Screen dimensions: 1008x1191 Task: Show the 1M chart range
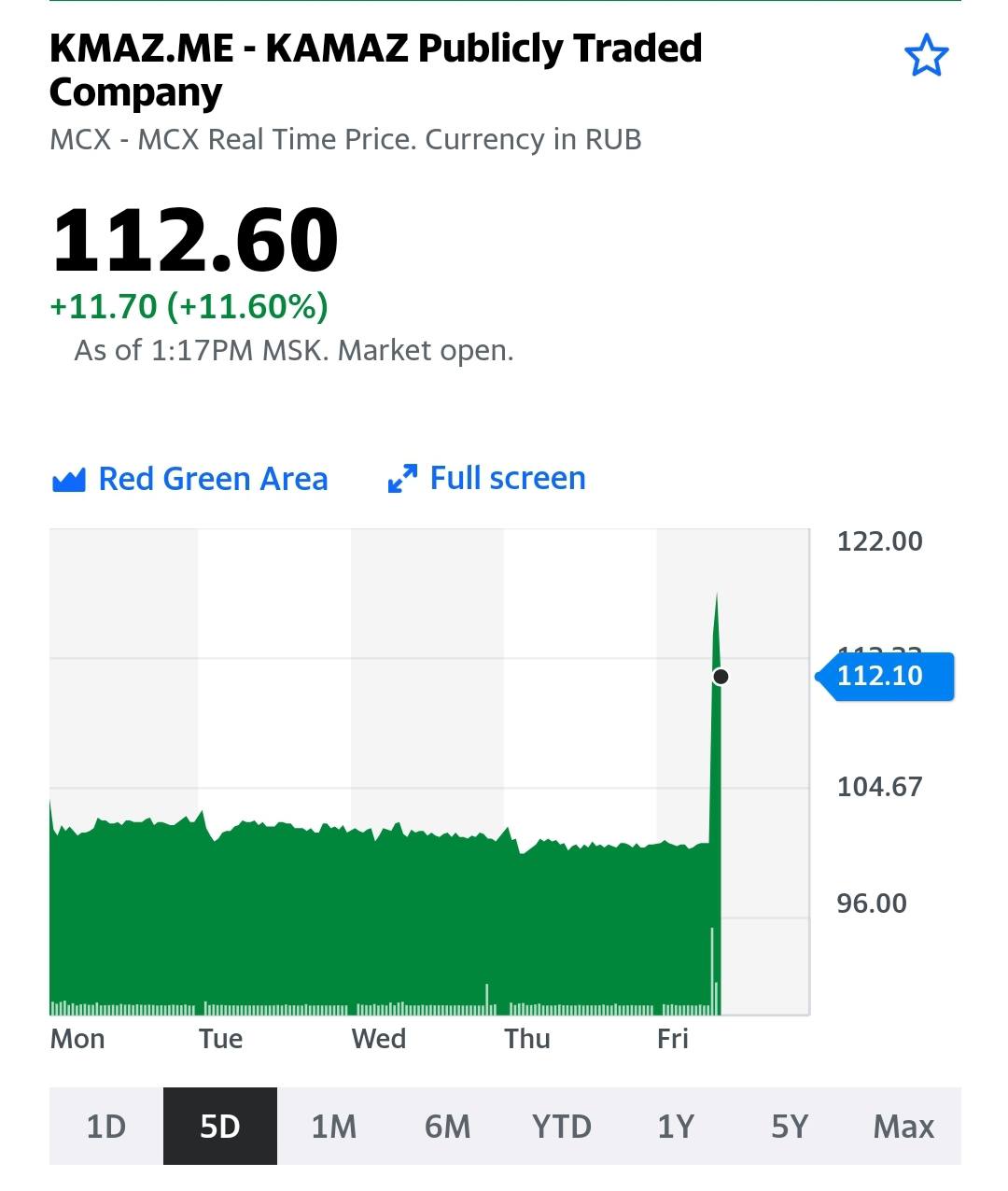click(333, 1127)
